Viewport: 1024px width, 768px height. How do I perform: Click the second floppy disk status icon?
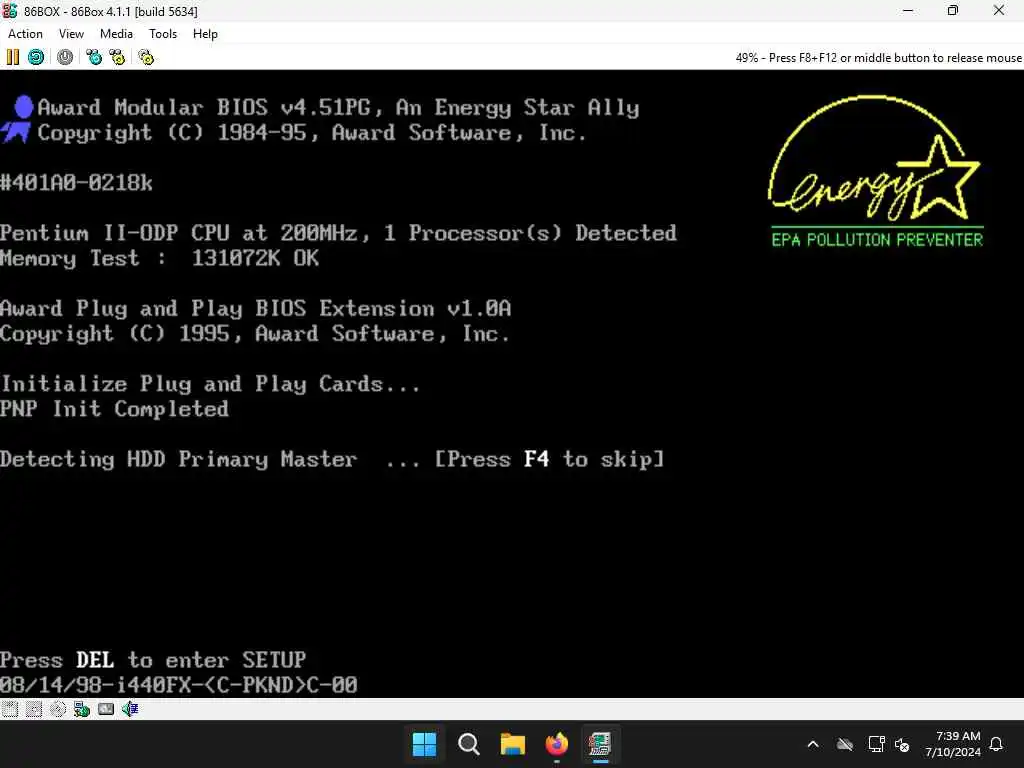(34, 709)
